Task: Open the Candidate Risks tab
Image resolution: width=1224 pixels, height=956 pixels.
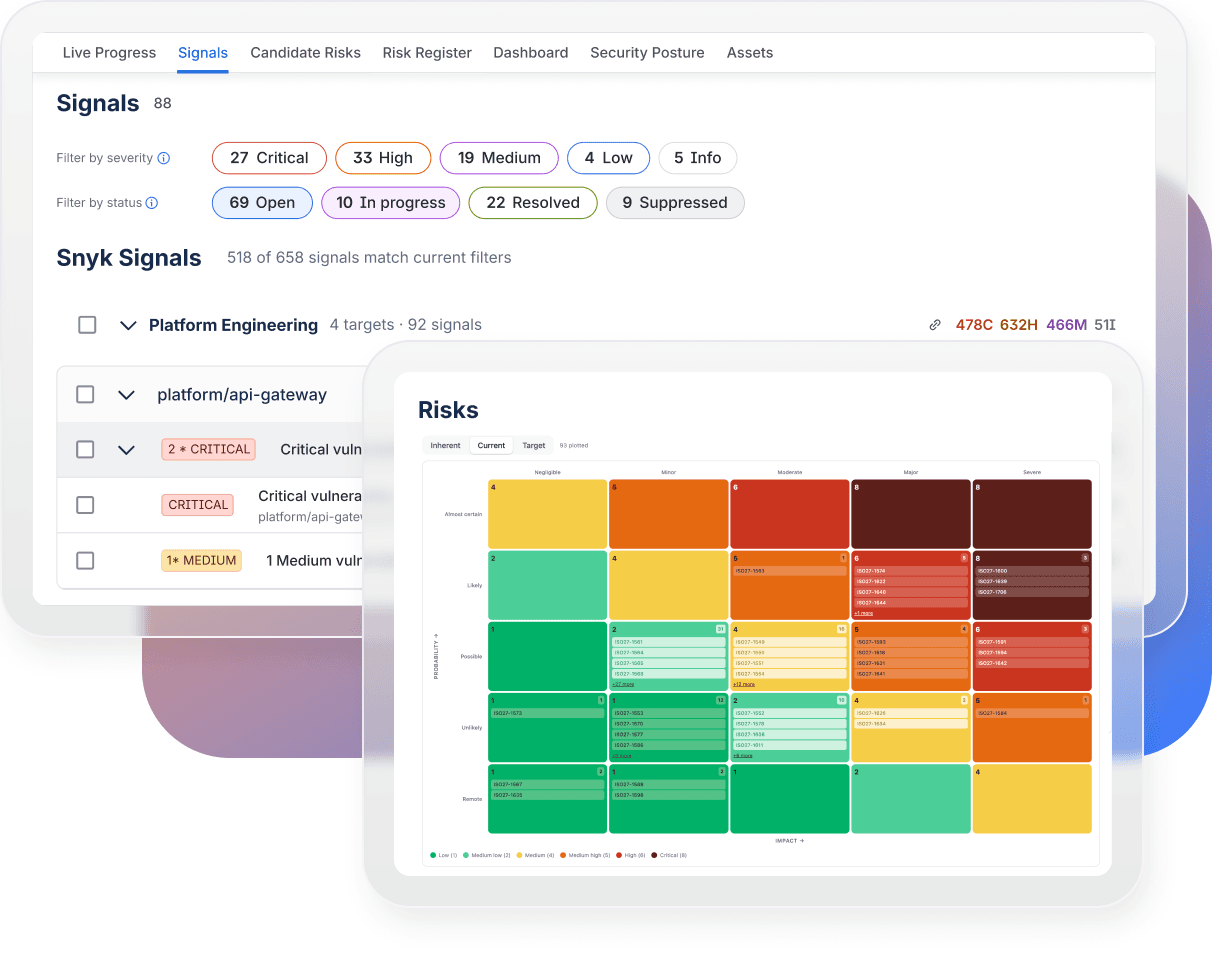Action: [305, 53]
